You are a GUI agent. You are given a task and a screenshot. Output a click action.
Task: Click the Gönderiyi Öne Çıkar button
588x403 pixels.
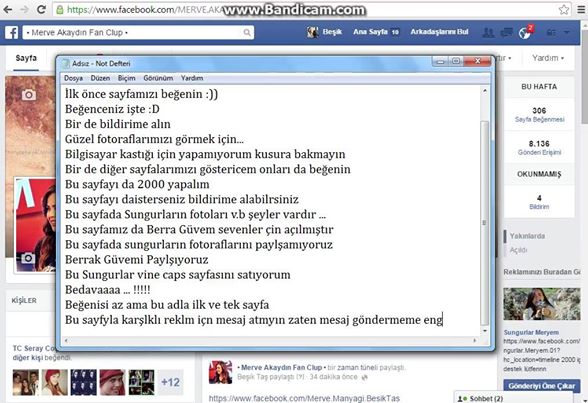coord(542,386)
